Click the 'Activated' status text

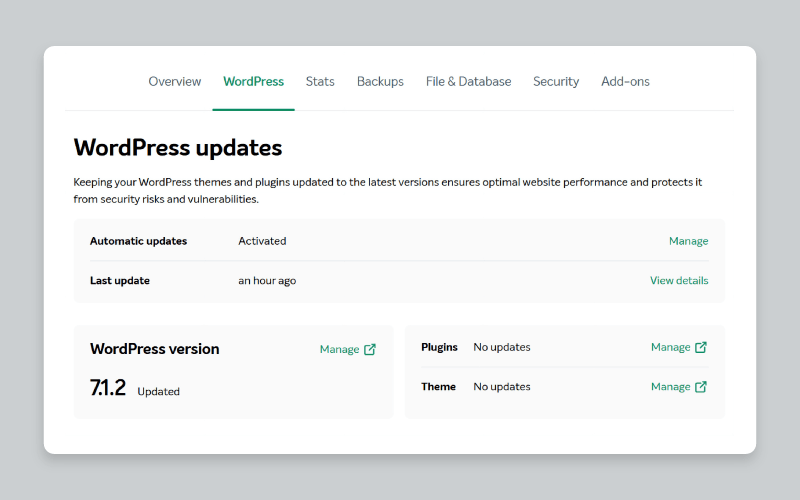262,241
